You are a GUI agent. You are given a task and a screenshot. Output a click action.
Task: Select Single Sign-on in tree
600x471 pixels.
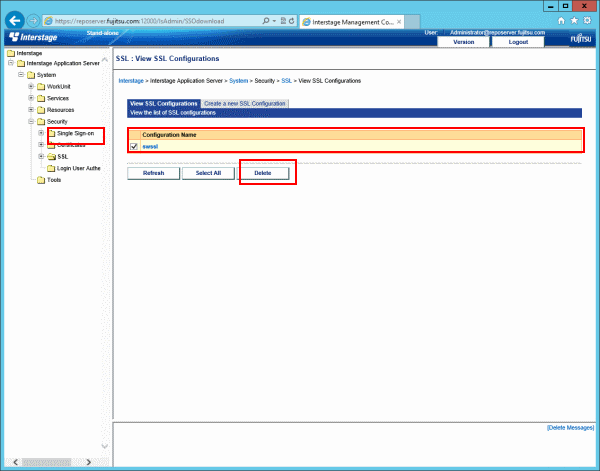pyautogui.click(x=75, y=134)
